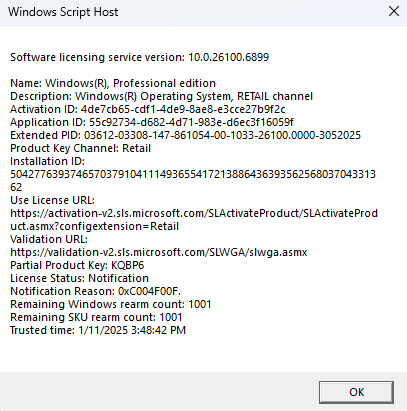Click the Description line mentioning RETAIL channel
This screenshot has height=411, width=407.
(161, 96)
